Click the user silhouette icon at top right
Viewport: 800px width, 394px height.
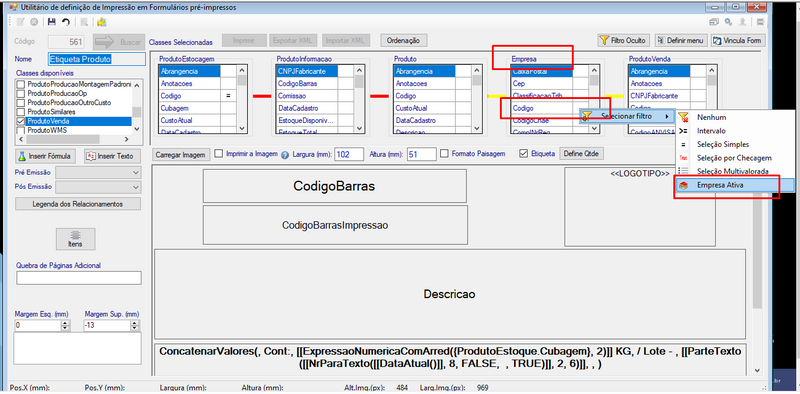[x=743, y=22]
